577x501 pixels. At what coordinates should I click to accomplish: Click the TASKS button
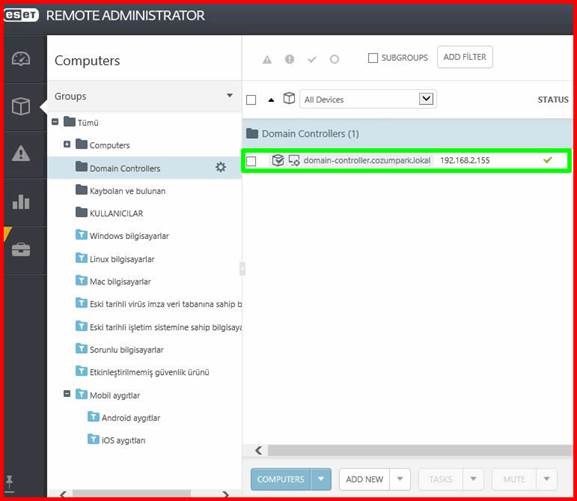pos(441,479)
